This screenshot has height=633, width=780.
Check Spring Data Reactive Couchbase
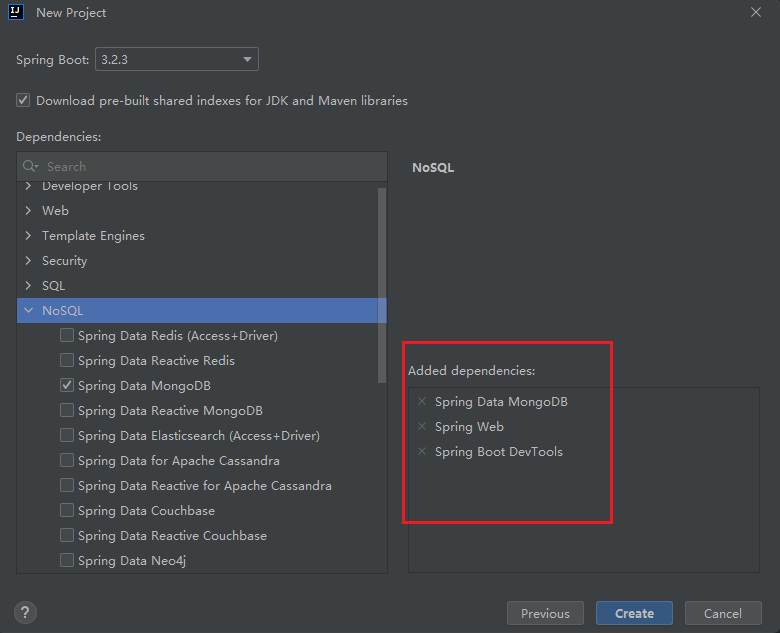pos(67,535)
